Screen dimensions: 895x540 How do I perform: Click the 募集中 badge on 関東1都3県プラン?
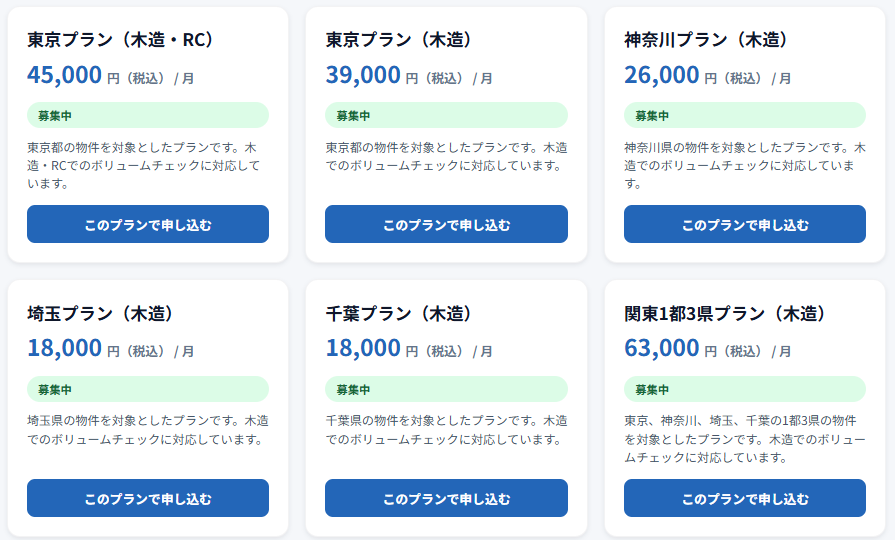[745, 389]
